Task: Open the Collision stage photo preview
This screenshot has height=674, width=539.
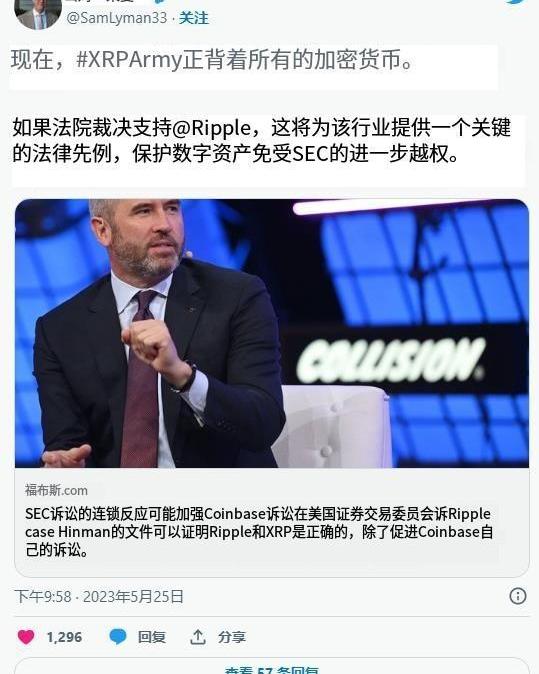Action: click(272, 333)
